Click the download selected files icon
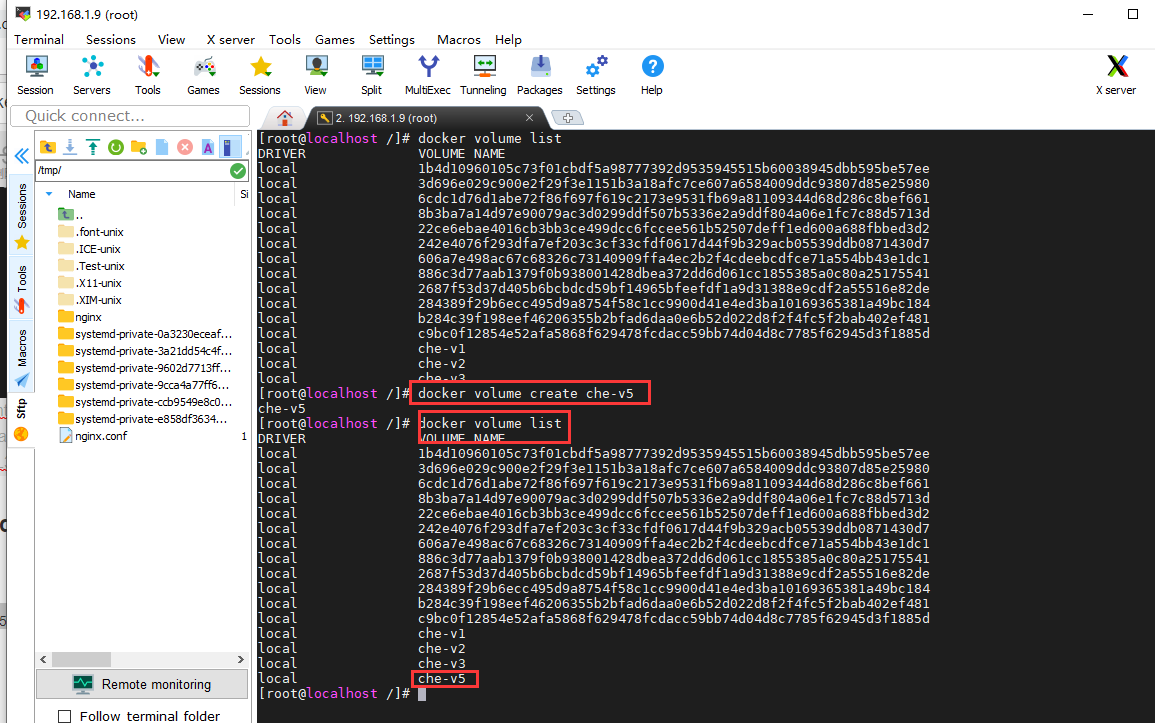This screenshot has height=723, width=1155. (x=70, y=147)
